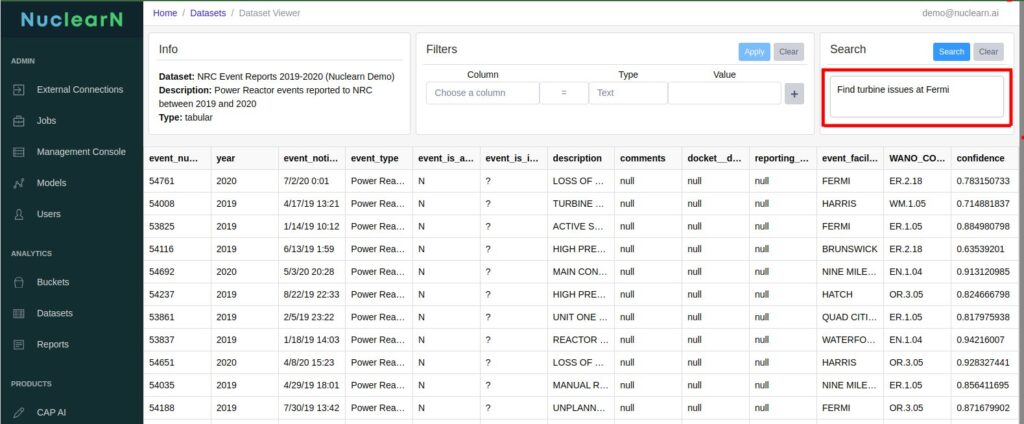
Task: Add a filter with plus button
Action: click(x=794, y=93)
